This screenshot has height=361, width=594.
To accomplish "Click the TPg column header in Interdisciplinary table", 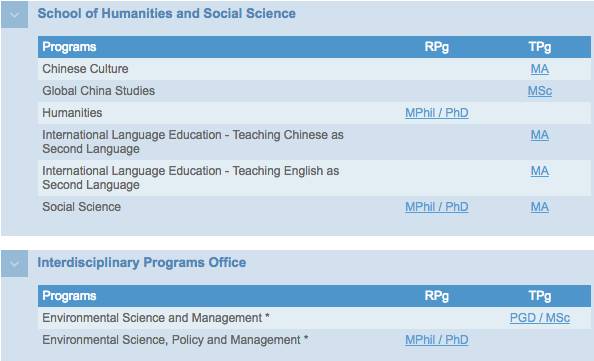I will [540, 296].
